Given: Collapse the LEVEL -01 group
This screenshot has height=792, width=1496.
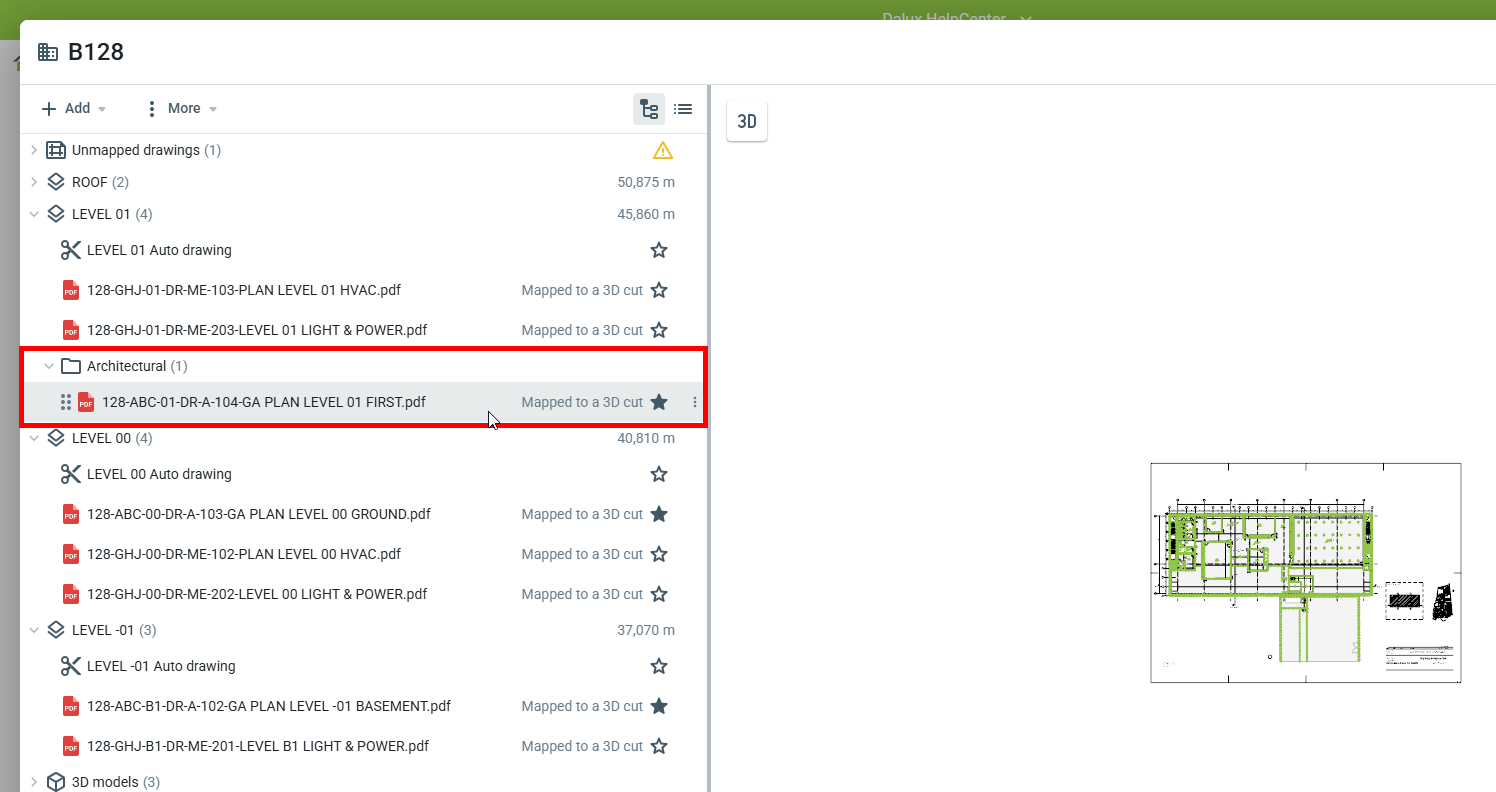Looking at the screenshot, I should pos(34,630).
